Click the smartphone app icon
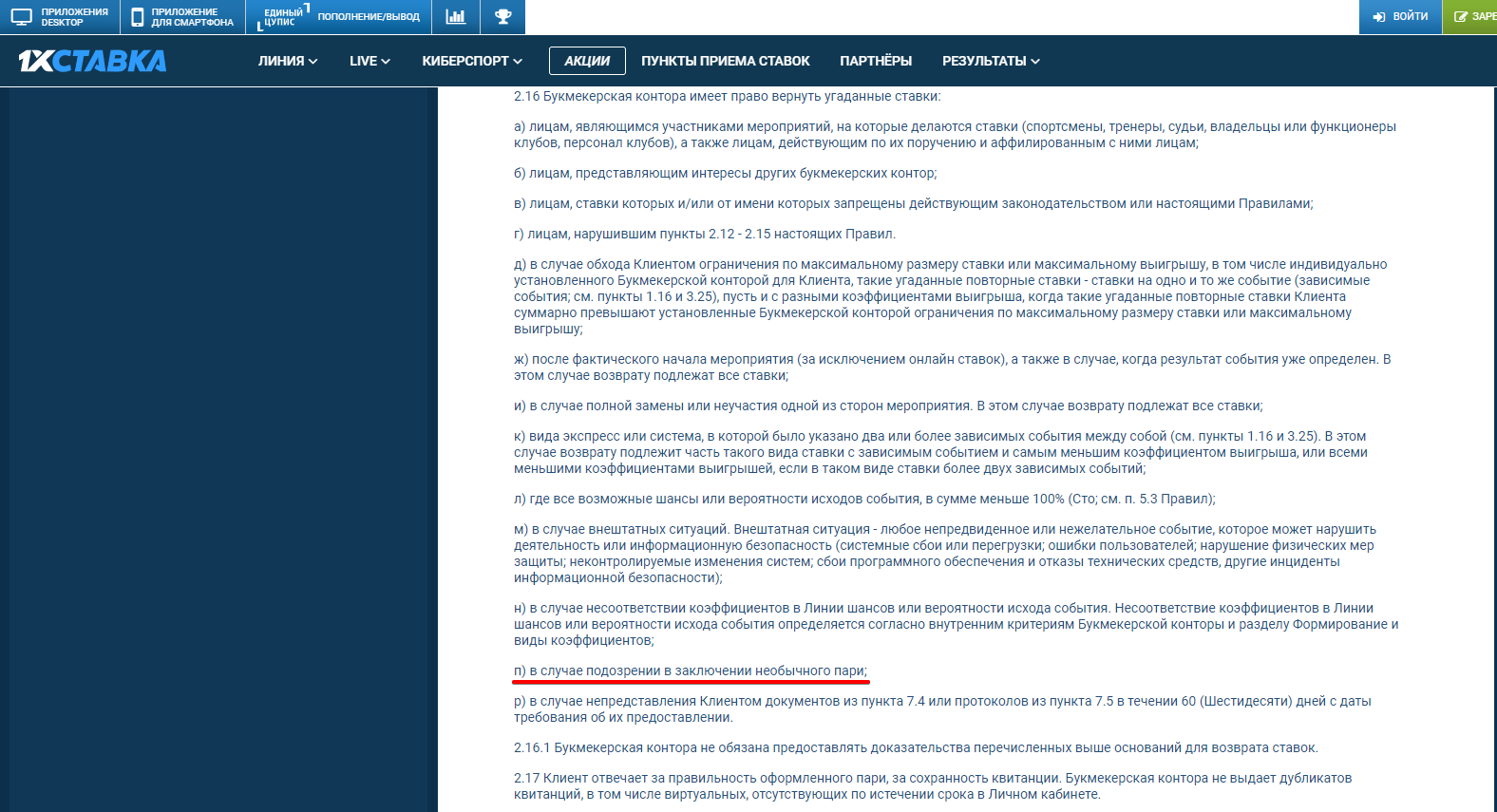The height and width of the screenshot is (812, 1497). [x=138, y=17]
